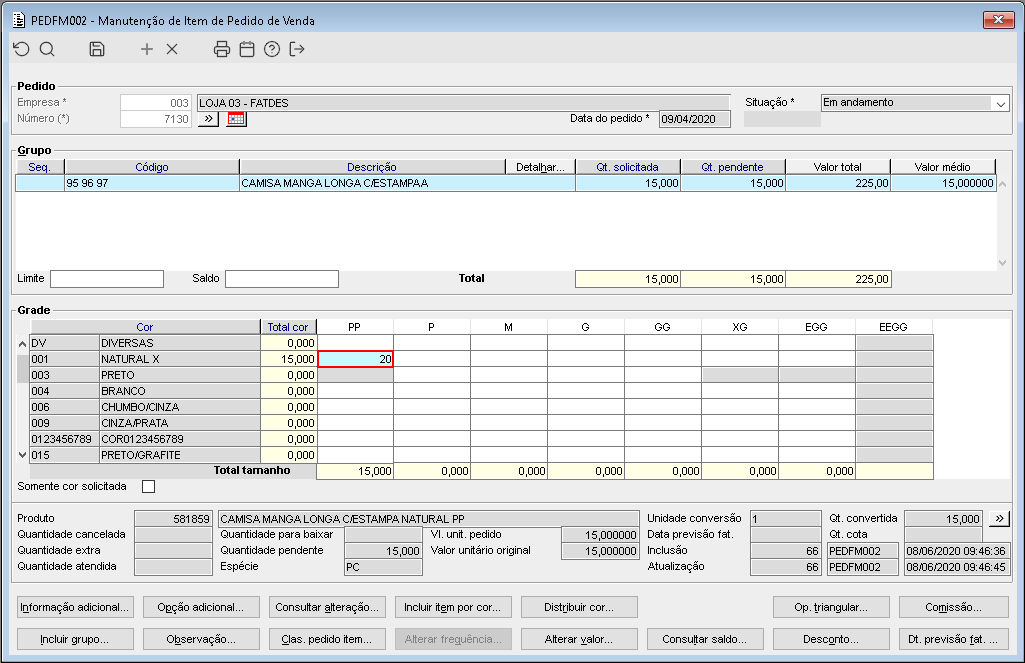Viewport: 1025px width, 663px height.
Task: Click the Data do pedido field
Action: [695, 119]
